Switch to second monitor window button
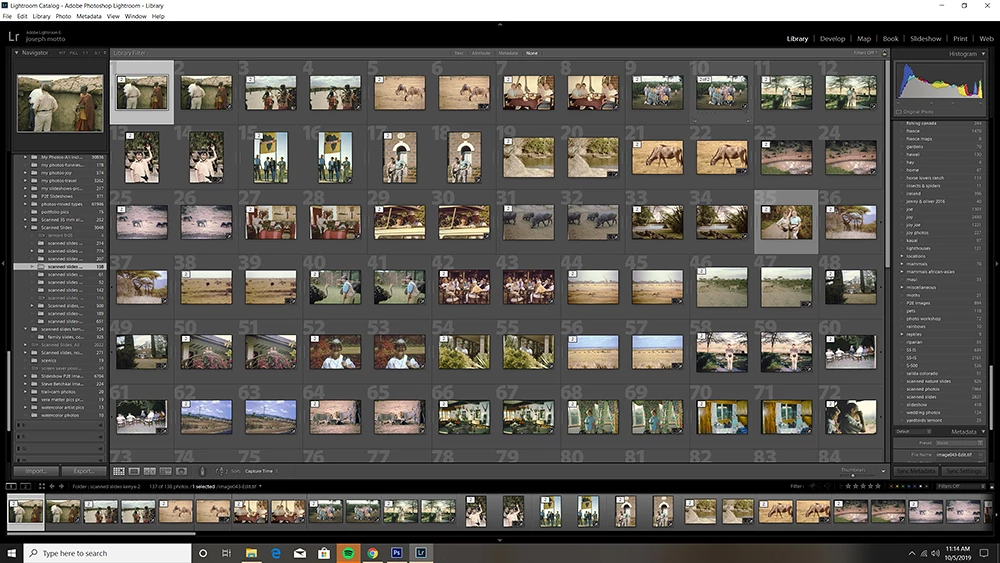 point(26,486)
